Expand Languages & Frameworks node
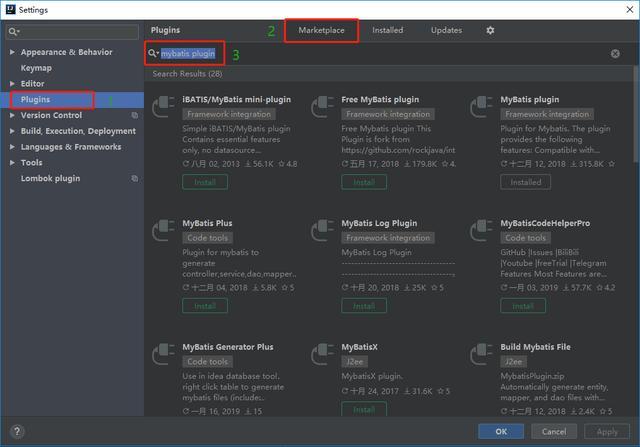Image resolution: width=640 pixels, height=447 pixels. pos(12,147)
